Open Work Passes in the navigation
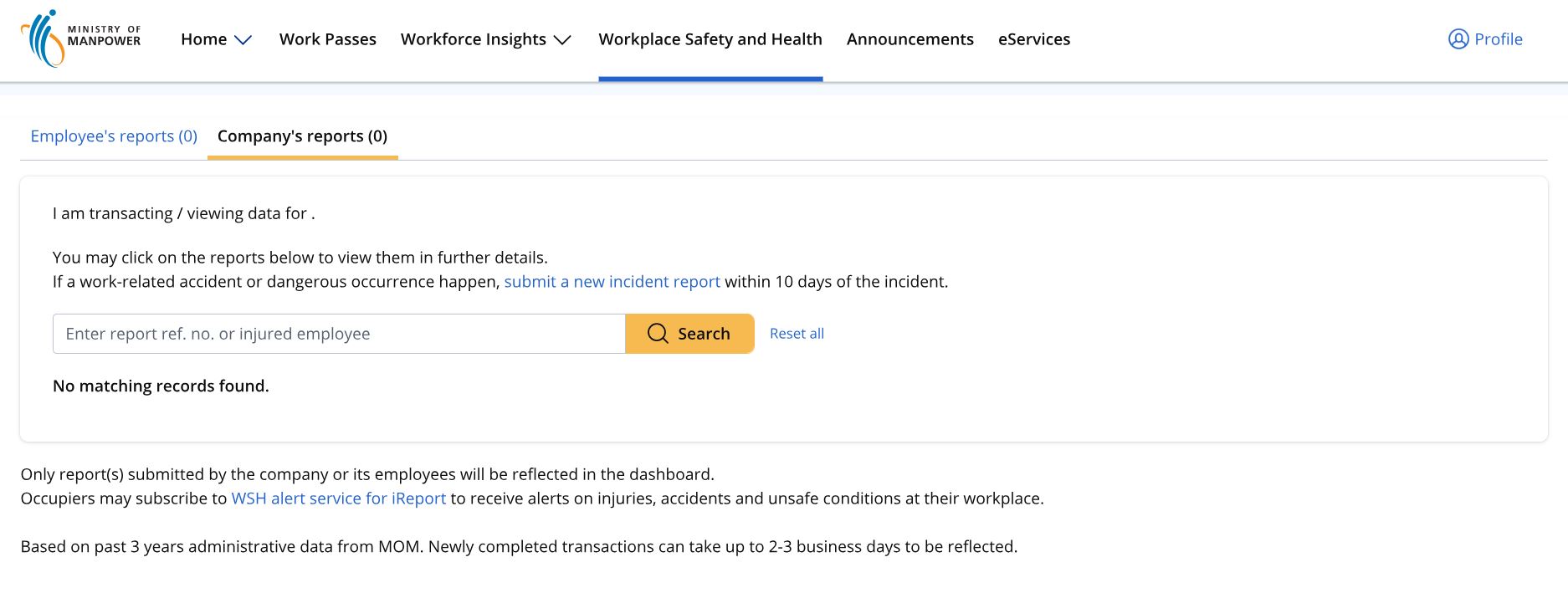Viewport: 1568px width, 593px height. click(x=328, y=39)
